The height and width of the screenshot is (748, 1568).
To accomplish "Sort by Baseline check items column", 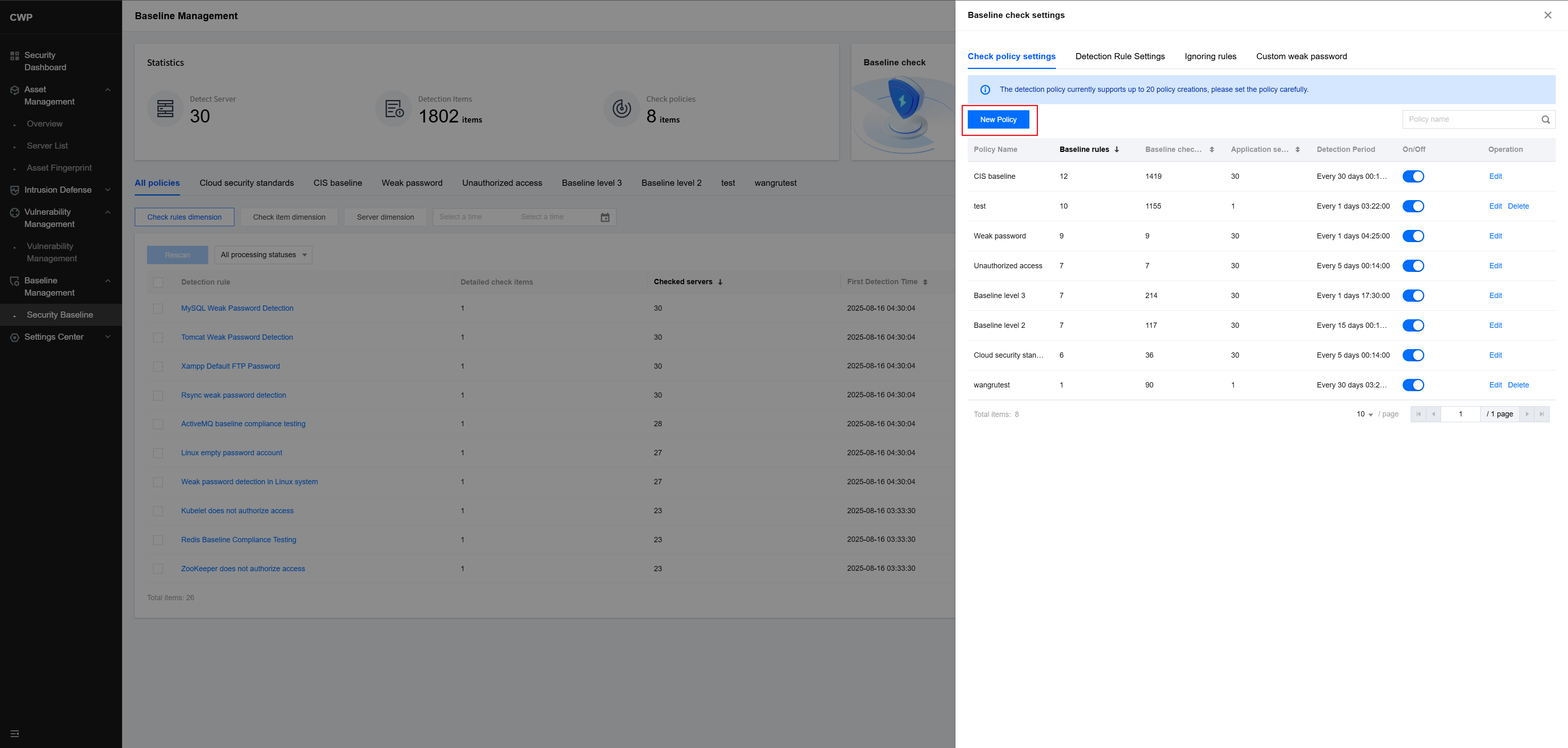I will [x=1212, y=150].
